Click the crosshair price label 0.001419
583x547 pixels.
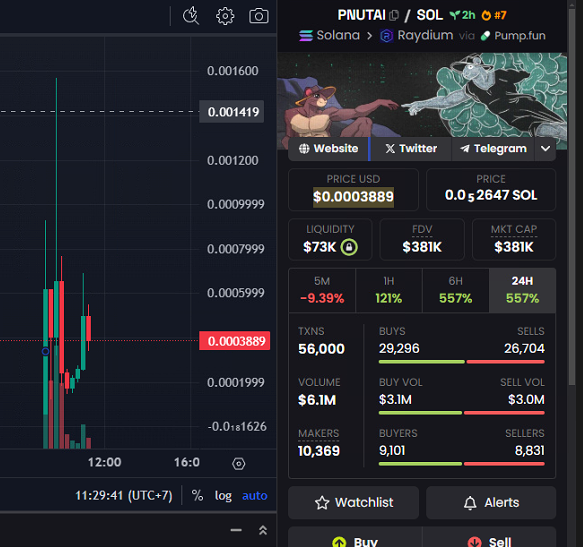pyautogui.click(x=232, y=112)
